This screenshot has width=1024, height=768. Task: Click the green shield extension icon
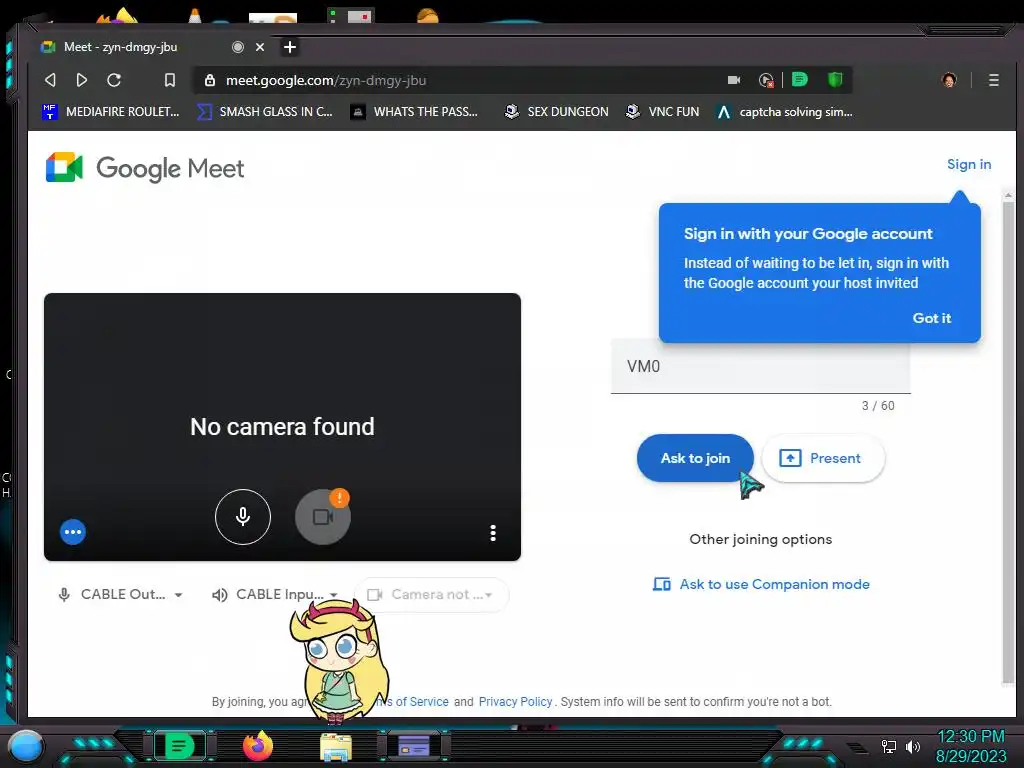[x=835, y=80]
